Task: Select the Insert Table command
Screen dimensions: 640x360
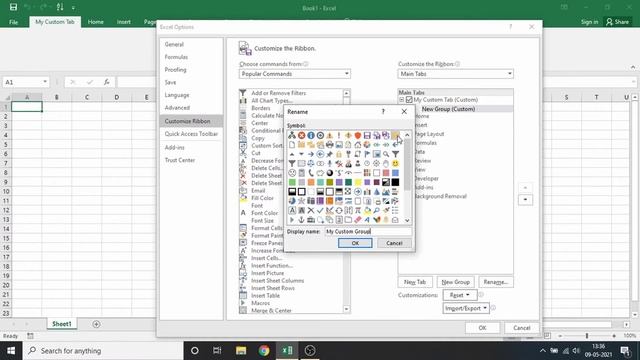Action: point(265,296)
